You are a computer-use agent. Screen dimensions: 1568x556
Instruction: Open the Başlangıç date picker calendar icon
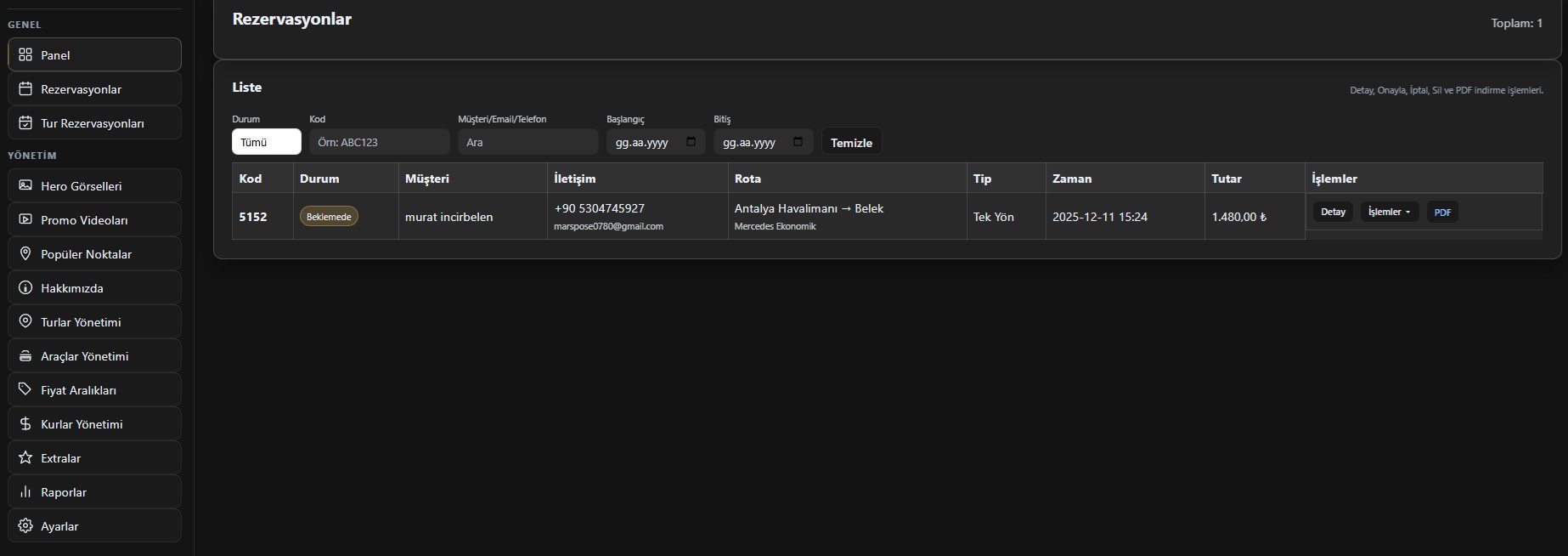click(691, 142)
